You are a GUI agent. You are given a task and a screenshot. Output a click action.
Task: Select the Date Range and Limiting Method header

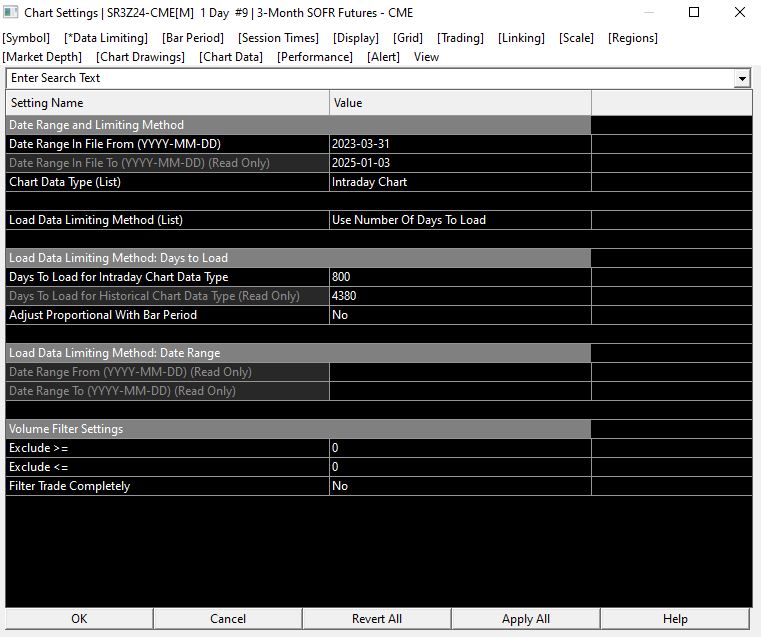pos(298,125)
